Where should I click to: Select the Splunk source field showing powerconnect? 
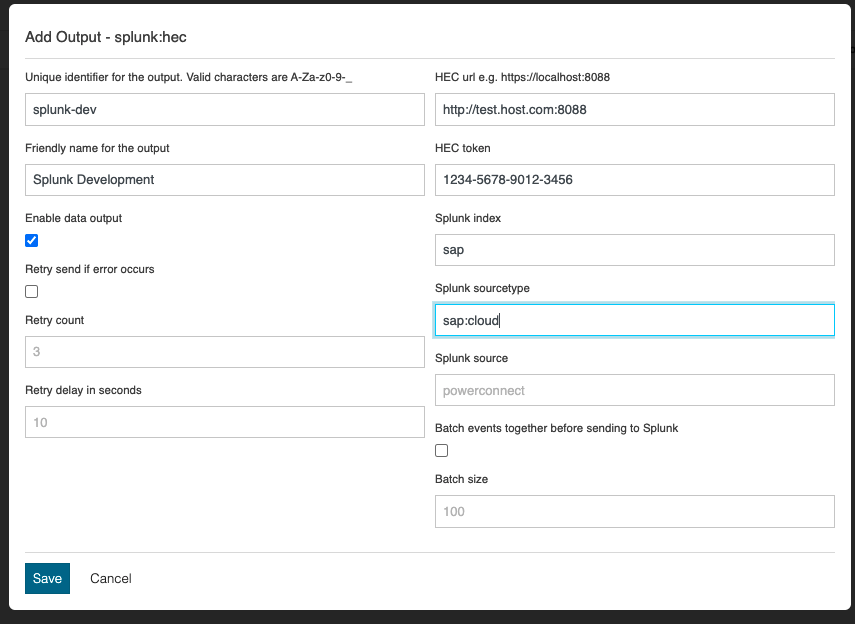click(634, 390)
